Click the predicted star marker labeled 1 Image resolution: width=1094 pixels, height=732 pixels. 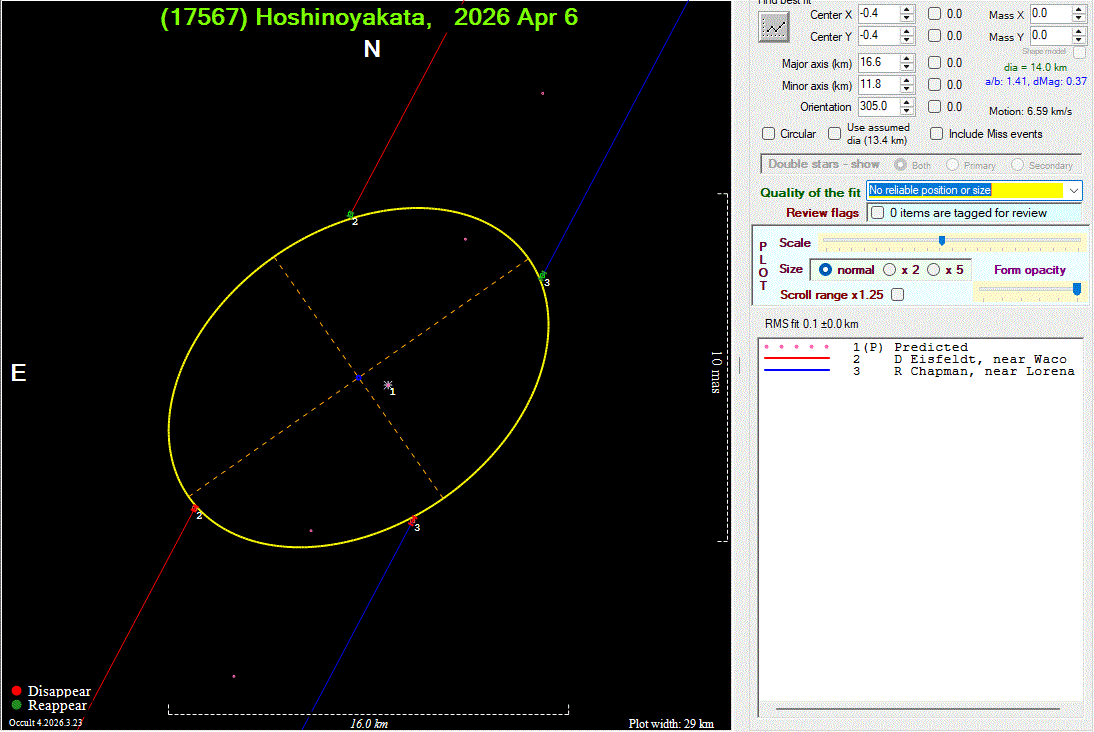(388, 385)
